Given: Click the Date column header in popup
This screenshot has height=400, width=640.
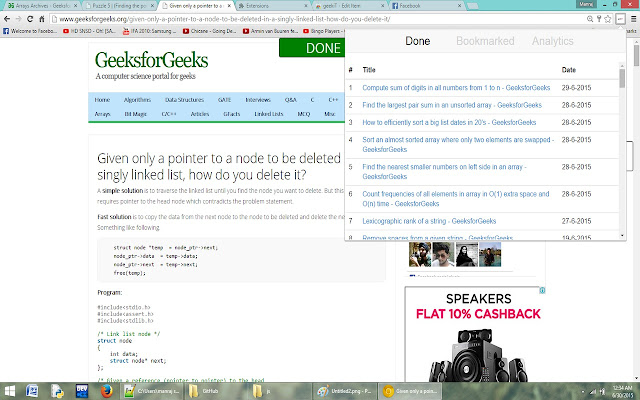Looking at the screenshot, I should [568, 70].
